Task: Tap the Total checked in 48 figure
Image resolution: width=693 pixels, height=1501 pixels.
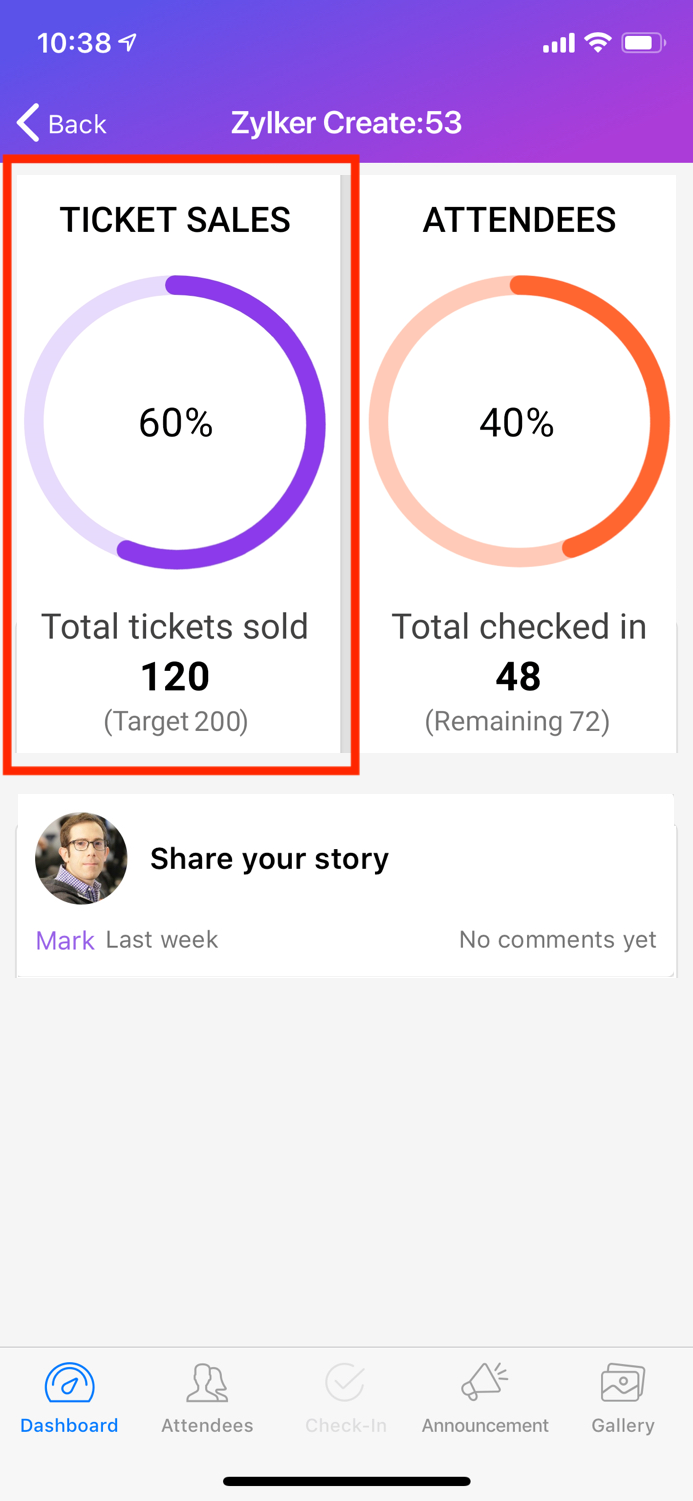Action: pos(518,677)
